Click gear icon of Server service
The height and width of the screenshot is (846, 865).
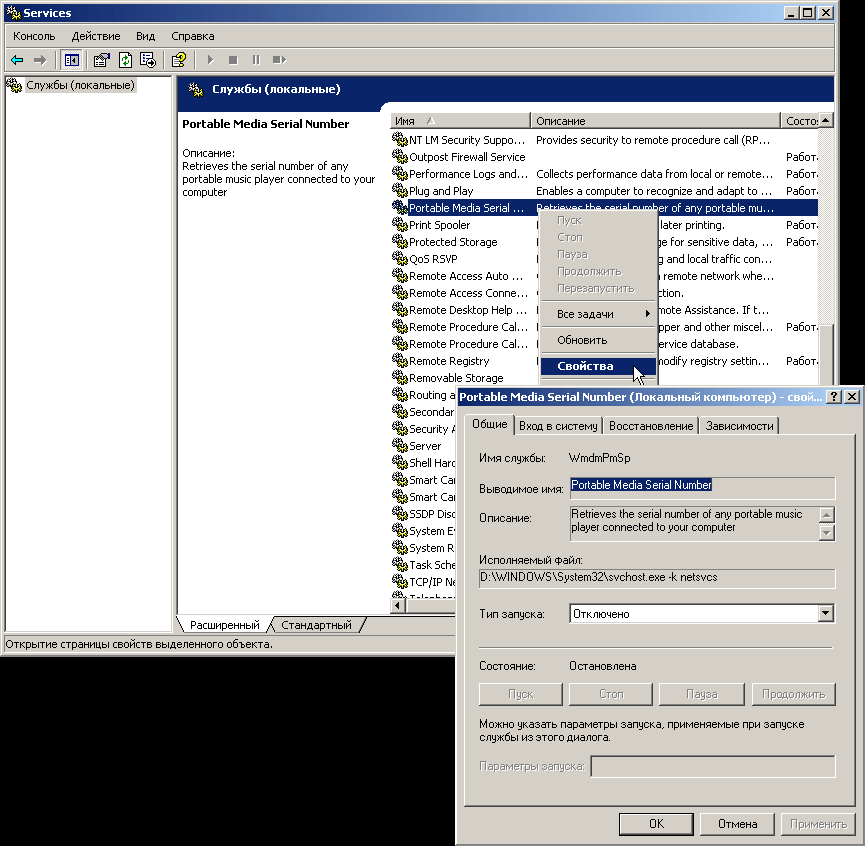coord(399,445)
